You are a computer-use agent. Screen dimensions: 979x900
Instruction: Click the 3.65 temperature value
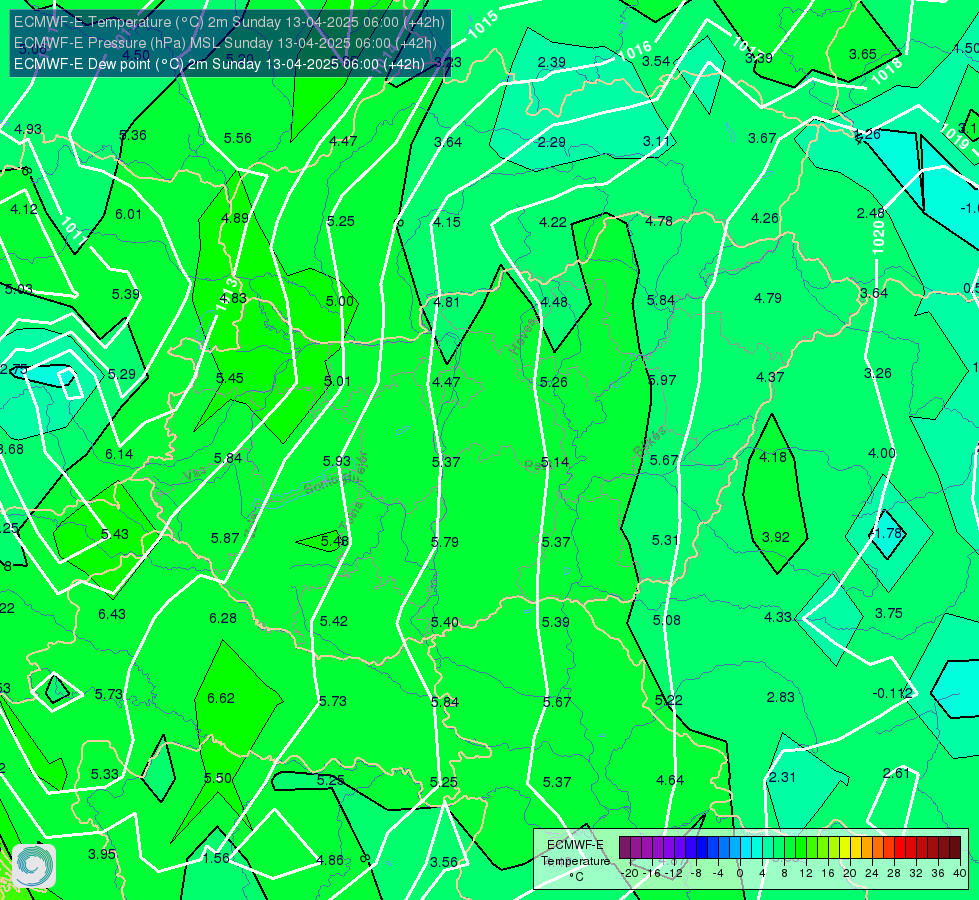click(x=863, y=54)
